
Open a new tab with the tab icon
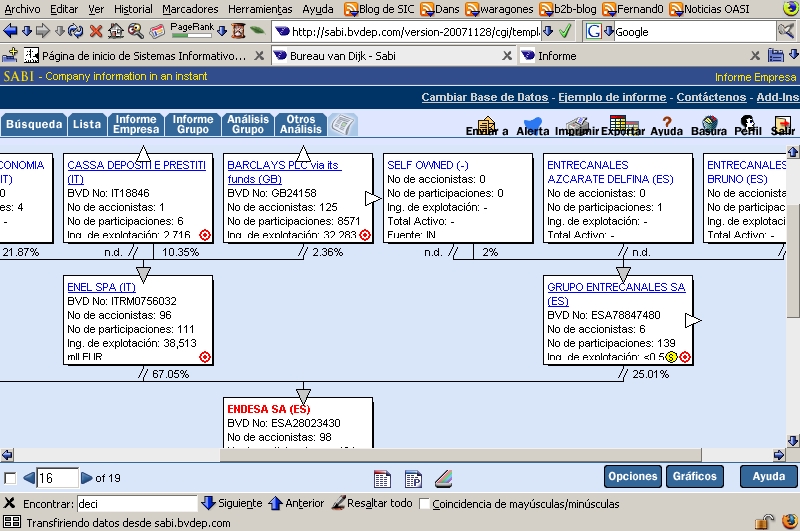point(10,55)
